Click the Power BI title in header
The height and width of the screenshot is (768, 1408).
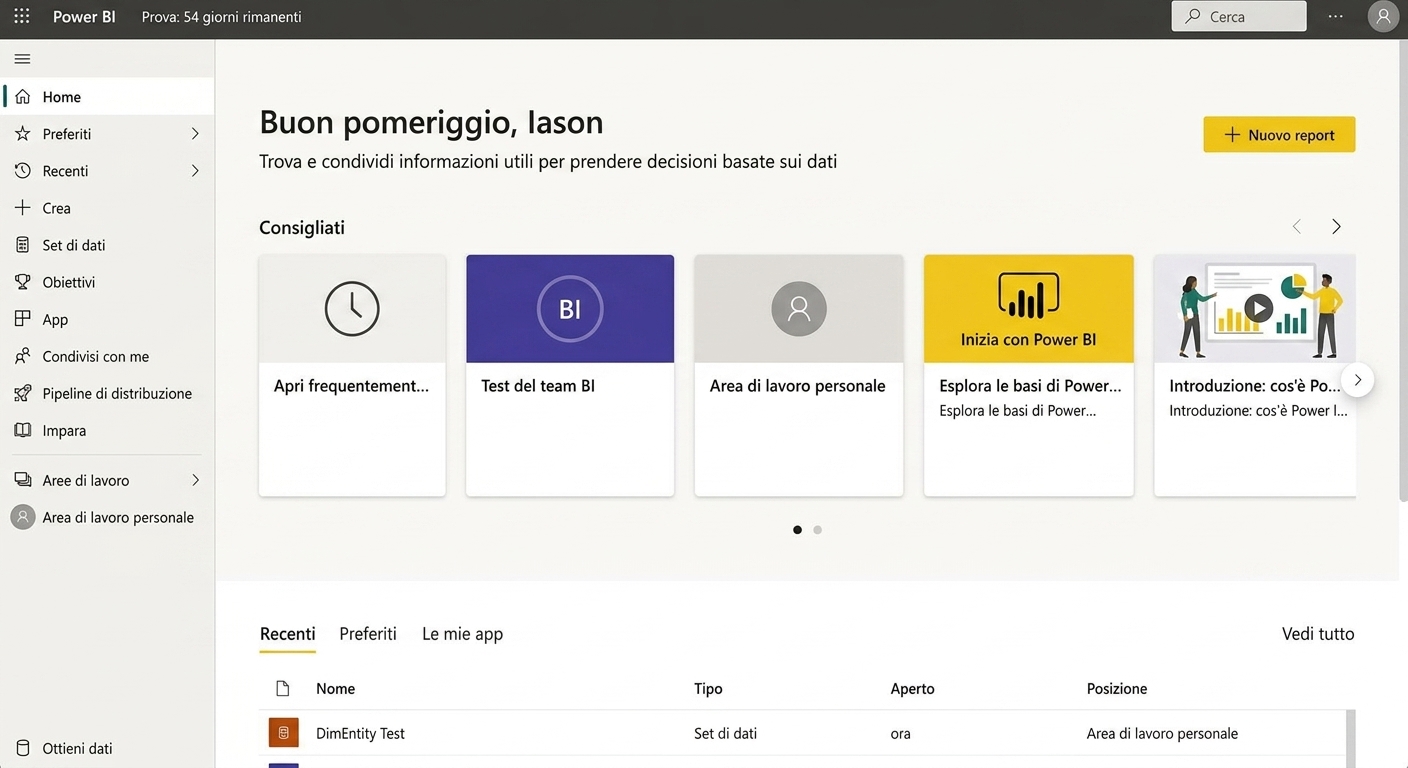(84, 17)
